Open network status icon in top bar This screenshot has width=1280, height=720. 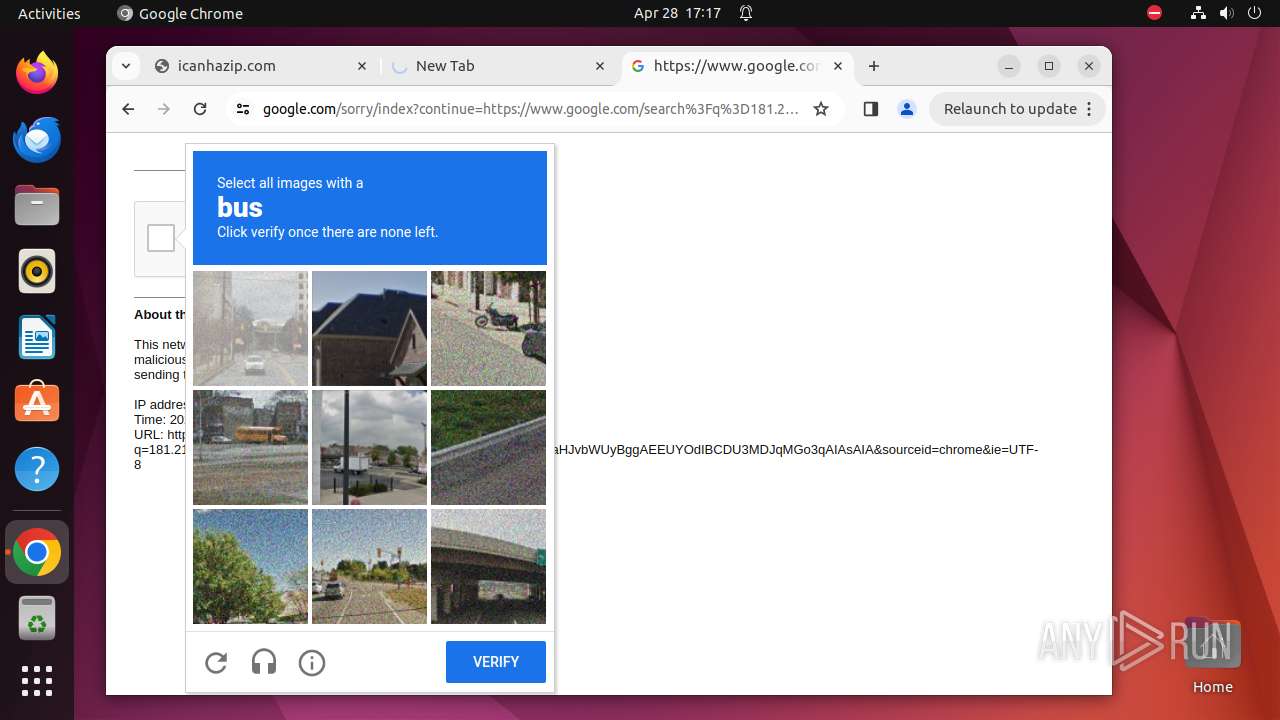[x=1198, y=13]
